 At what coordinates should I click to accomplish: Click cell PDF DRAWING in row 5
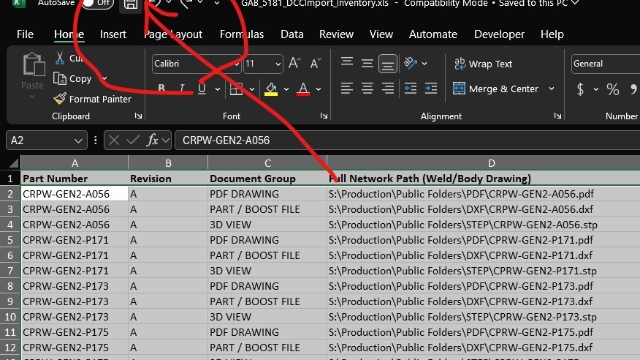267,240
